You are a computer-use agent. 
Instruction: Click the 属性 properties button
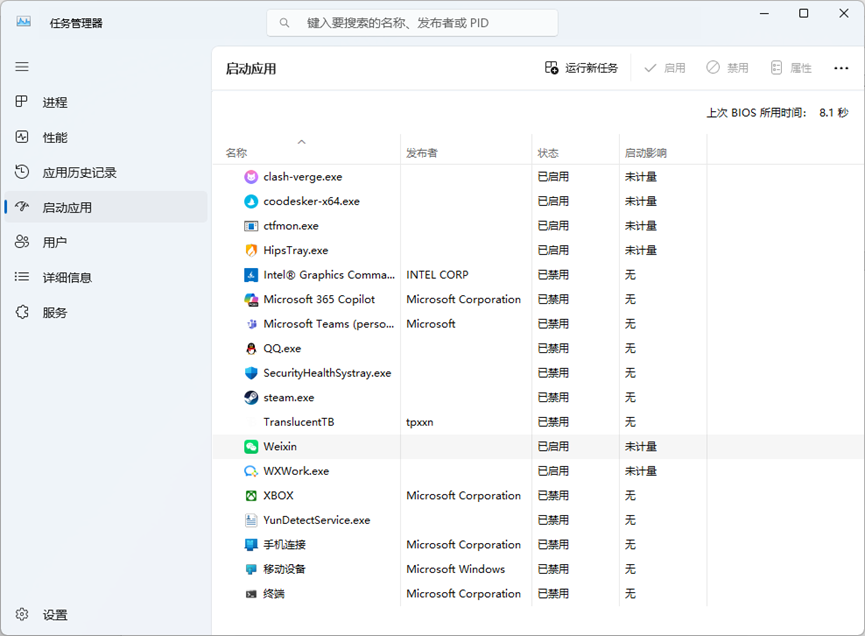click(791, 68)
